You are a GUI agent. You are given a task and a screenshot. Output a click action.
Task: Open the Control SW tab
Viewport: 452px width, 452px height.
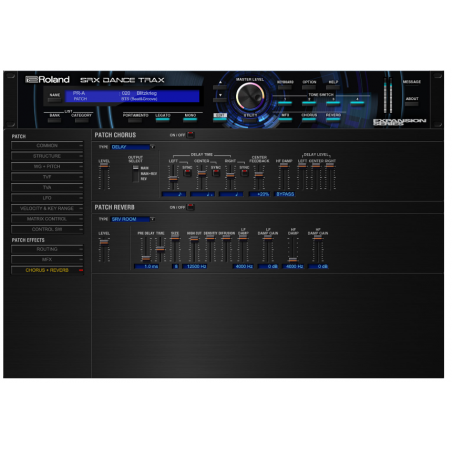tap(47, 229)
